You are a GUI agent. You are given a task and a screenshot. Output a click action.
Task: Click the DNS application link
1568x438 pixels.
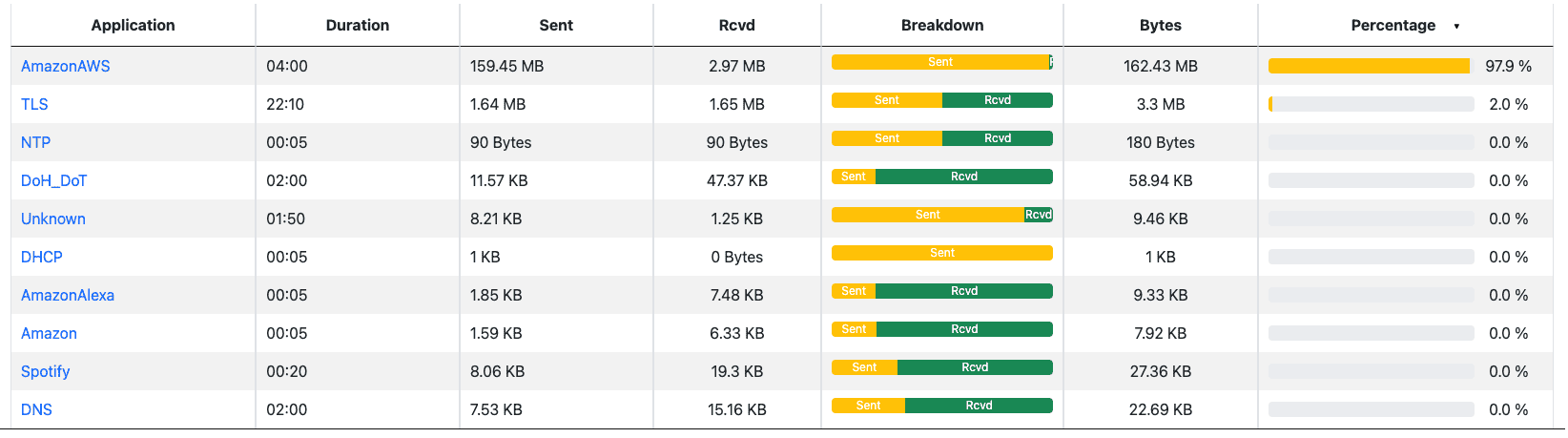click(x=36, y=409)
